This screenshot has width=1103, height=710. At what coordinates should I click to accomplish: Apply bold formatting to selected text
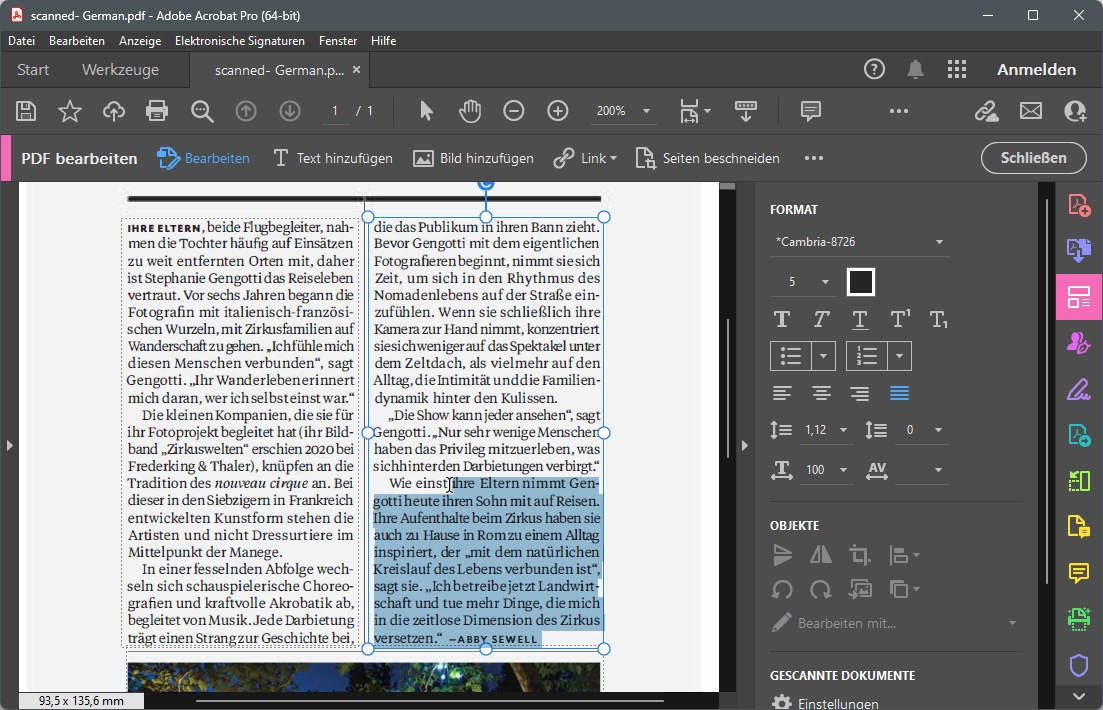pyautogui.click(x=781, y=318)
